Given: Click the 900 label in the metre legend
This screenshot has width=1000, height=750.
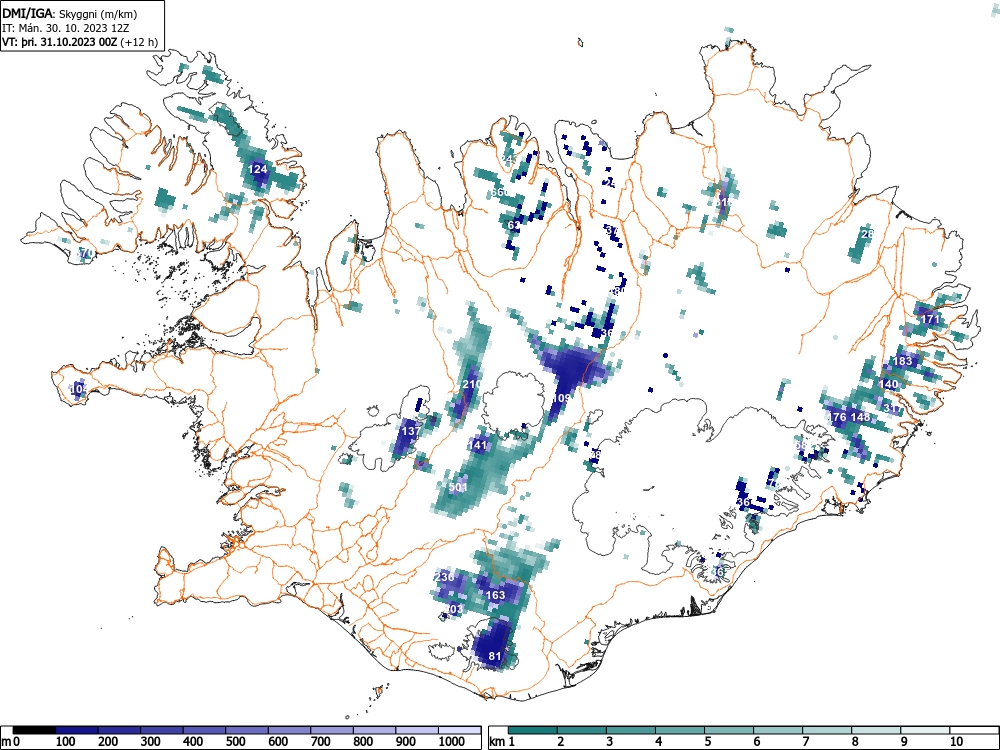Looking at the screenshot, I should coord(406,741).
